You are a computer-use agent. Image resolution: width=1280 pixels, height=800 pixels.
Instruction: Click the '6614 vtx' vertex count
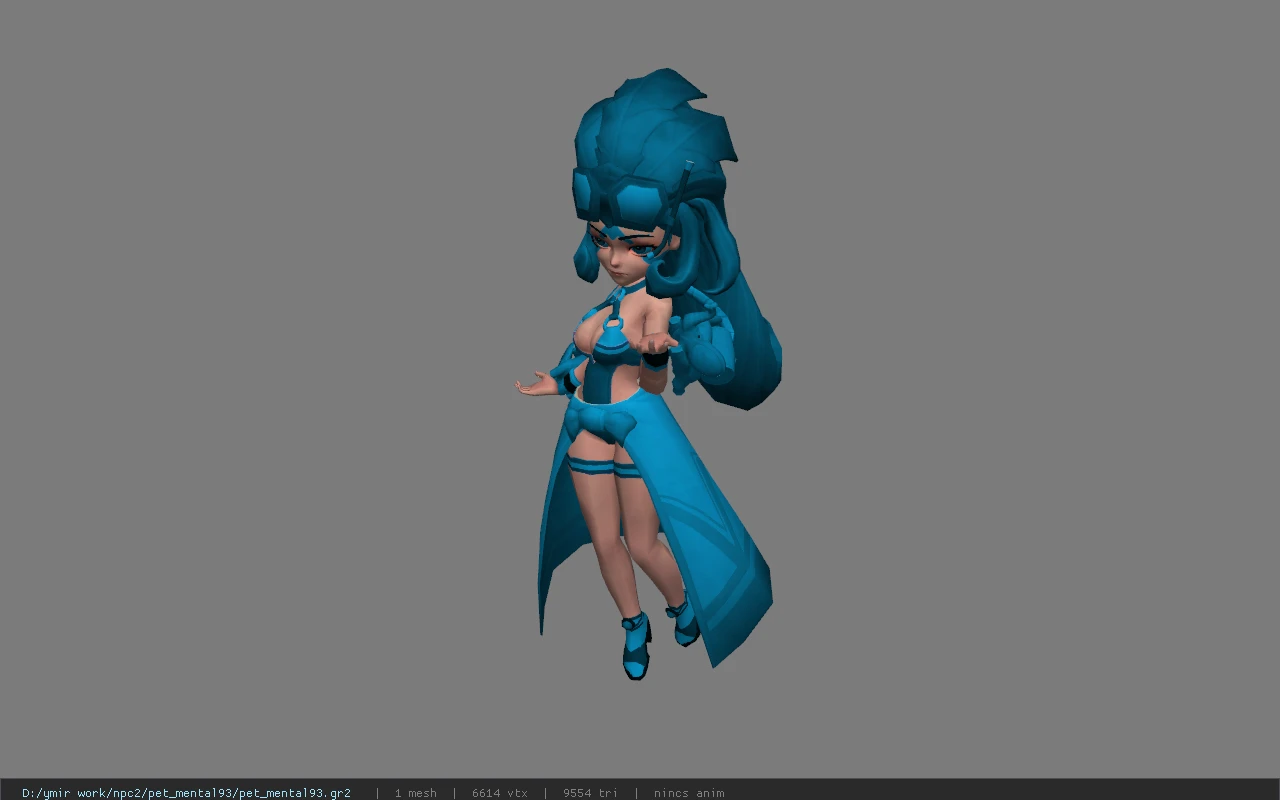[x=499, y=793]
